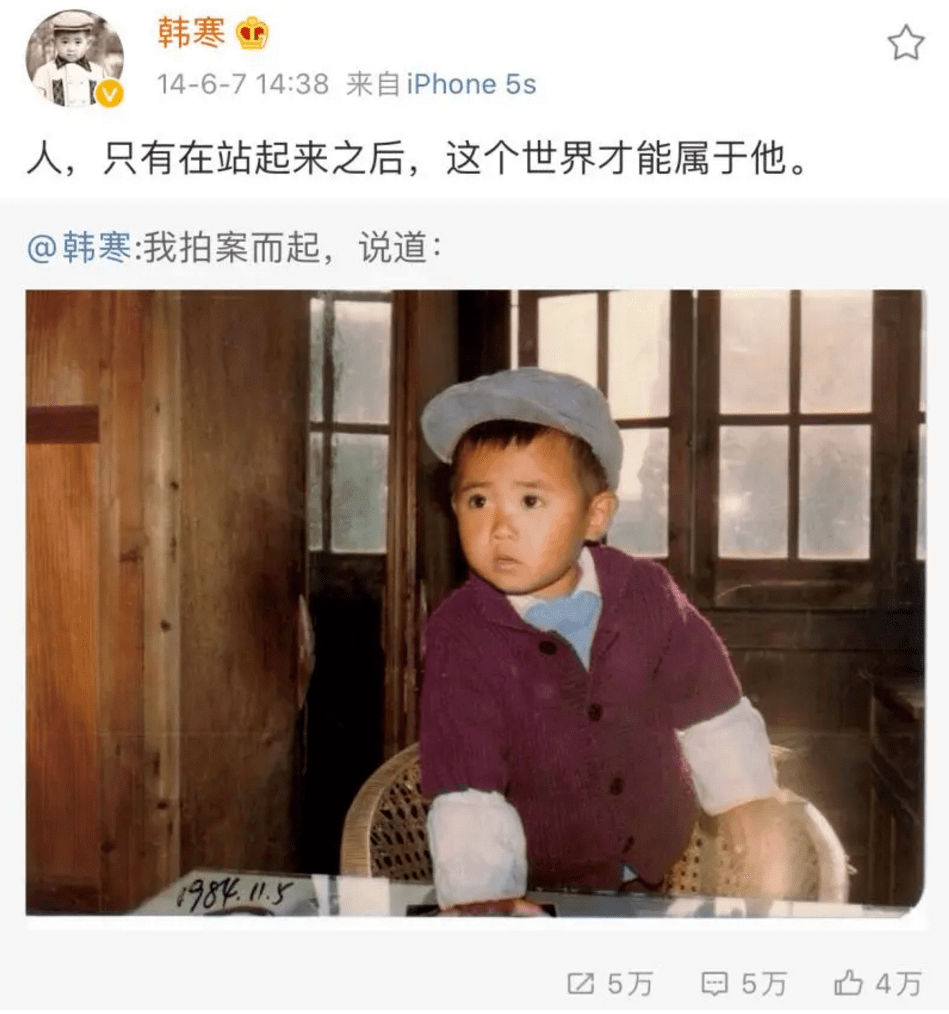The height and width of the screenshot is (1014, 949).
Task: Click the orange verified V badge
Action: (109, 94)
